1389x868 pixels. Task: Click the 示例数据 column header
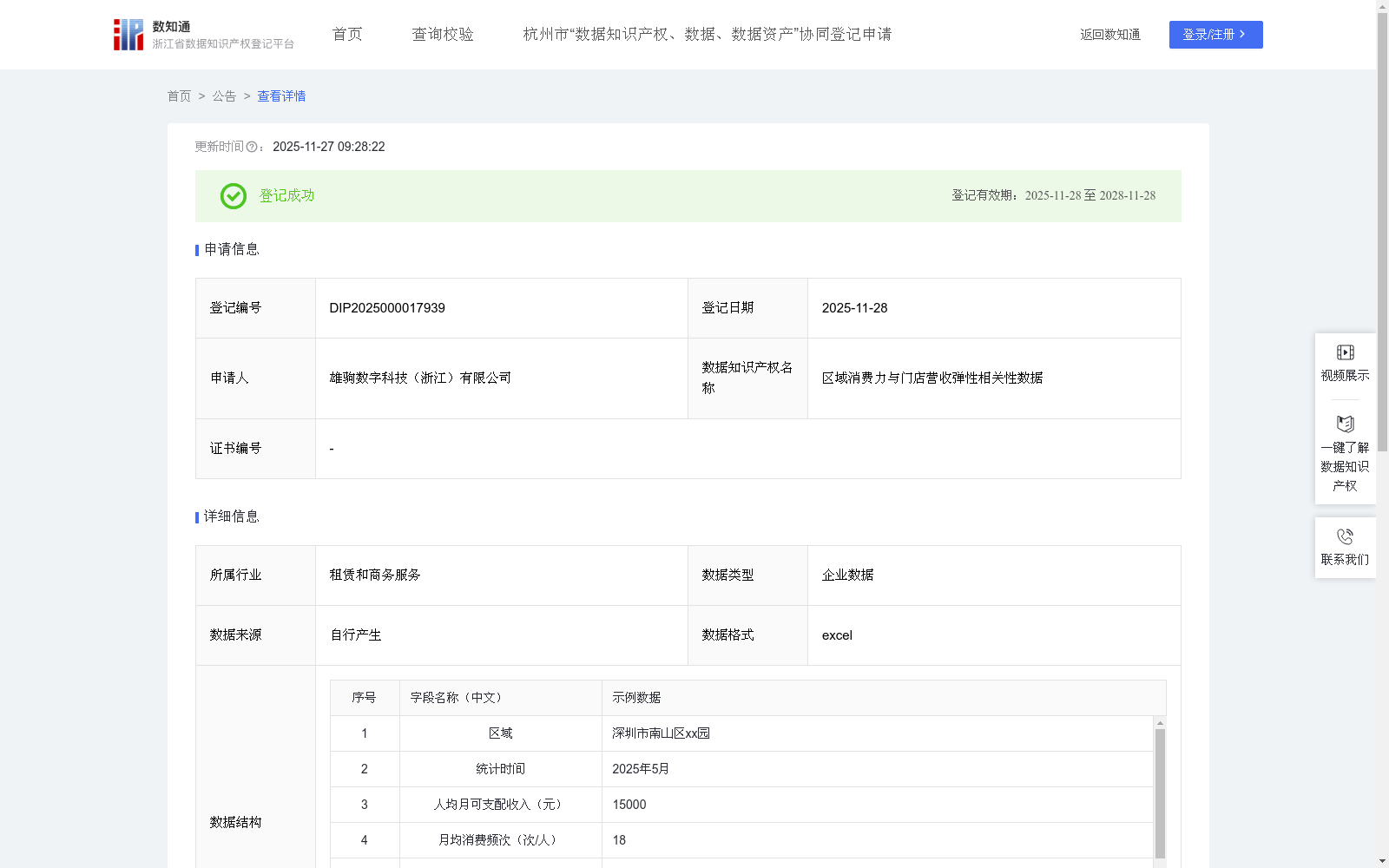884,698
